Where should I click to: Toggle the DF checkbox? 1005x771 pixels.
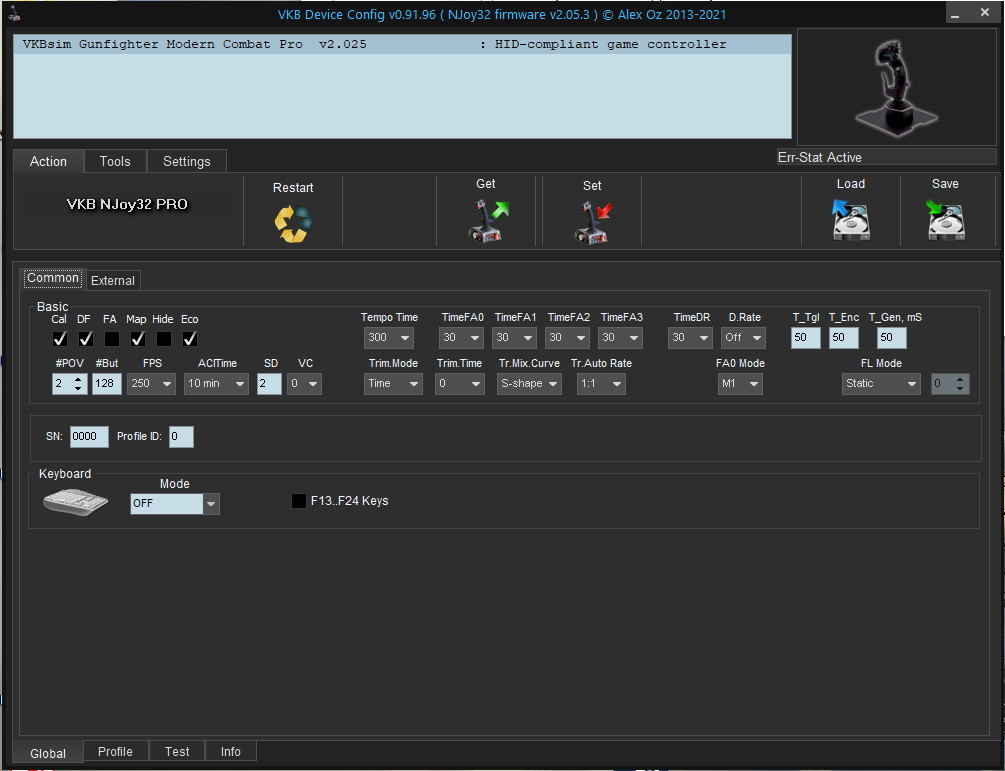pyautogui.click(x=85, y=338)
